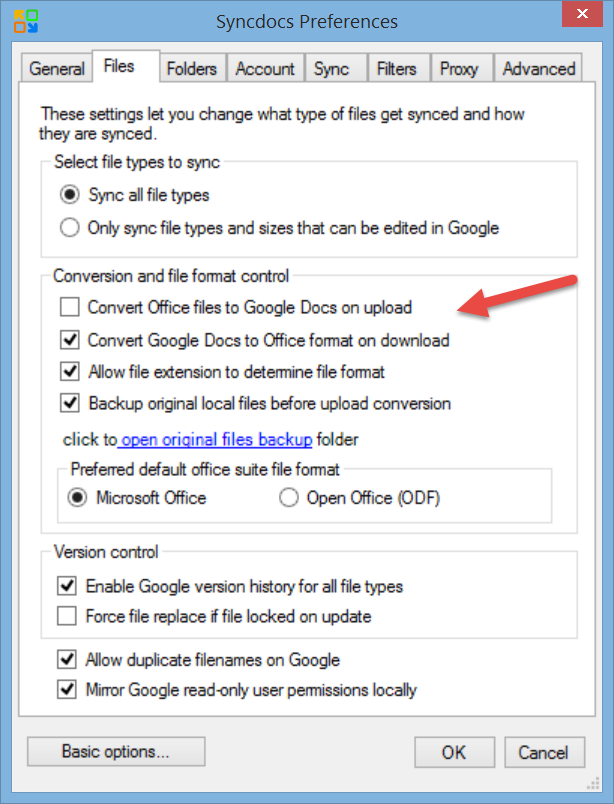Select Microsoft Office as preferred format
This screenshot has height=804, width=614.
(x=137, y=498)
